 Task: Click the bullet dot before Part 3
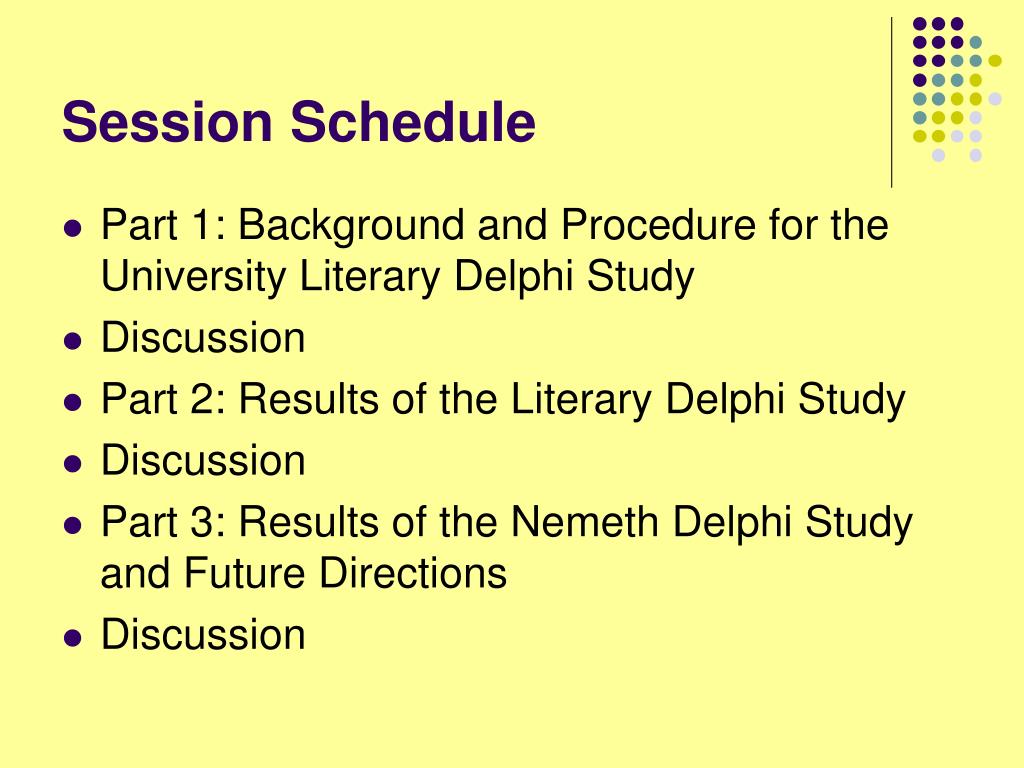click(x=73, y=526)
